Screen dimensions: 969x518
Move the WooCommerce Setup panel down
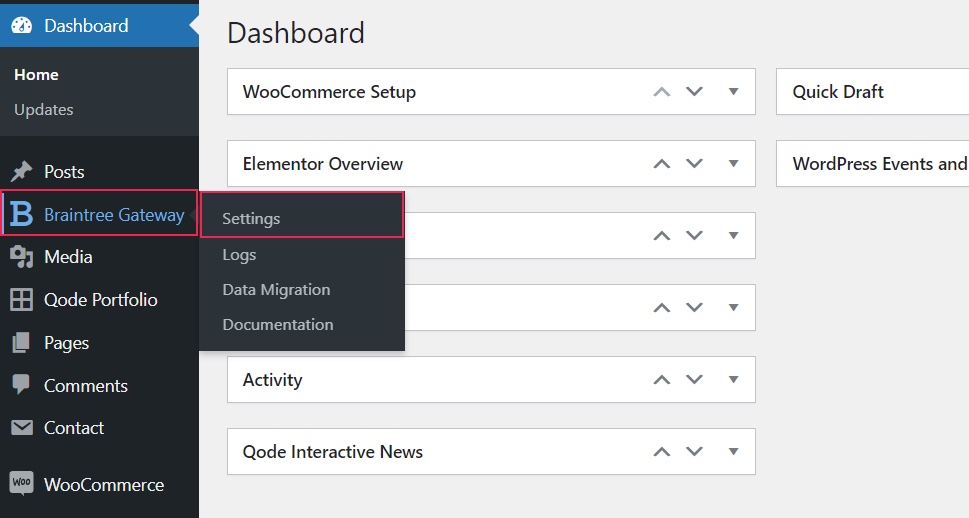click(695, 91)
